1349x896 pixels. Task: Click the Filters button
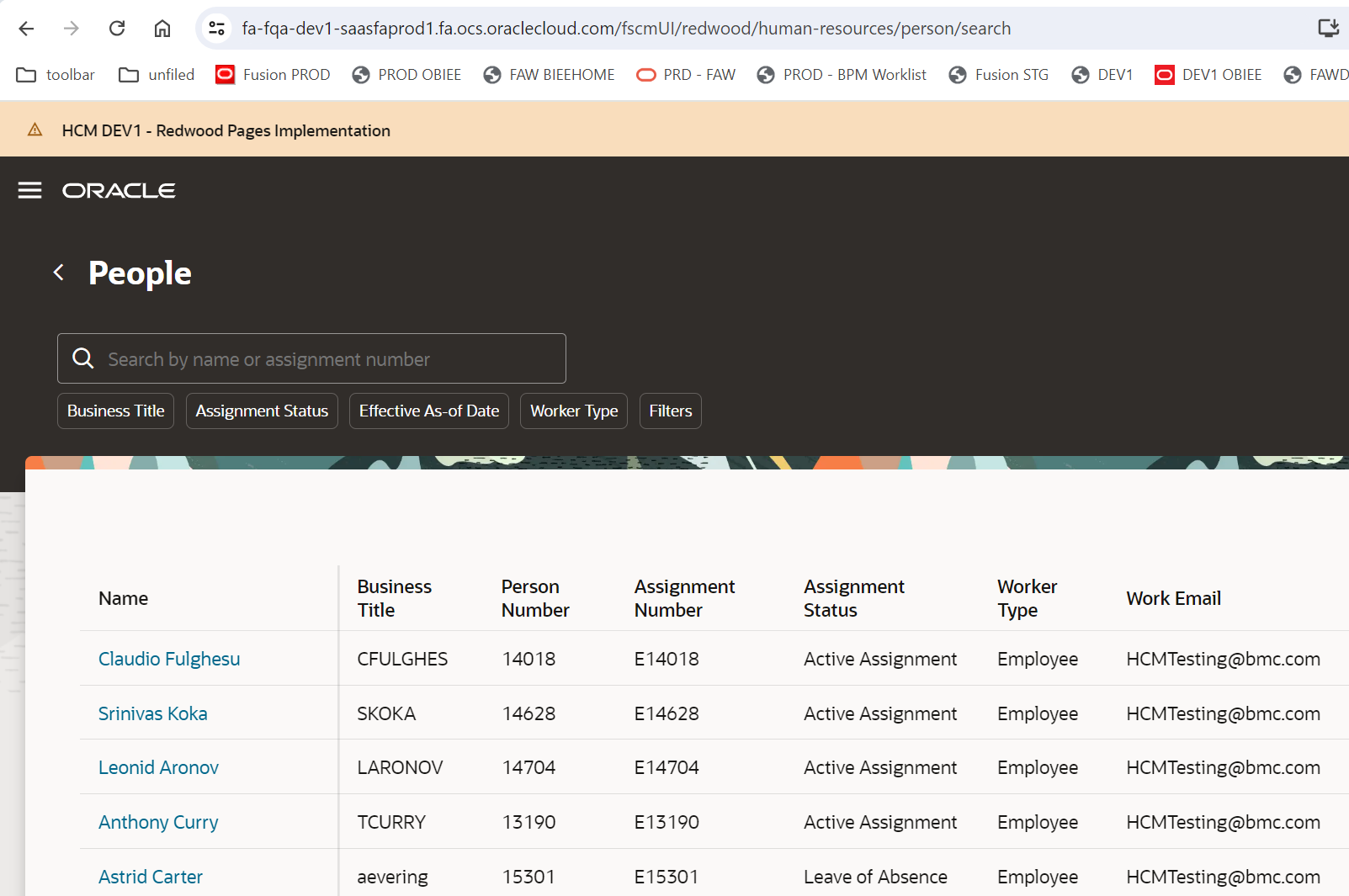(x=670, y=411)
